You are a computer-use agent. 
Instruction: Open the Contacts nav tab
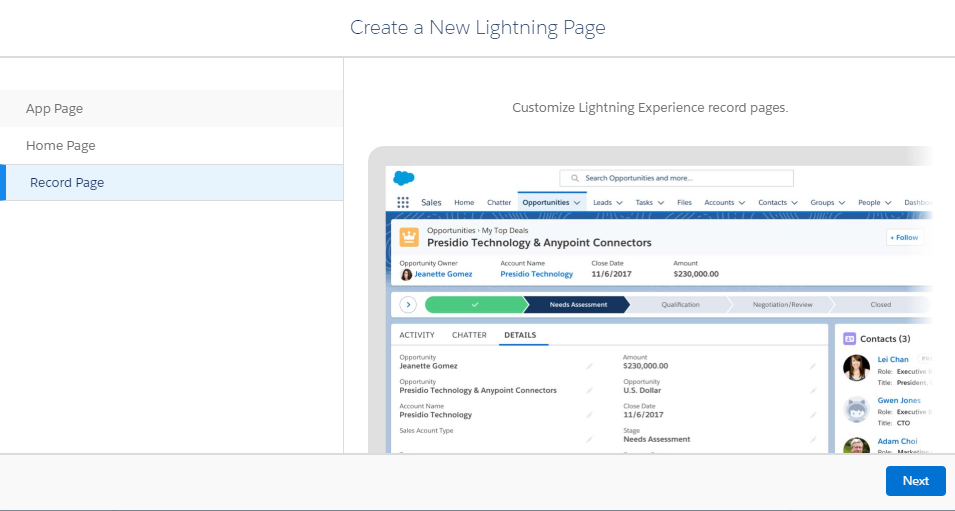[x=772, y=202]
